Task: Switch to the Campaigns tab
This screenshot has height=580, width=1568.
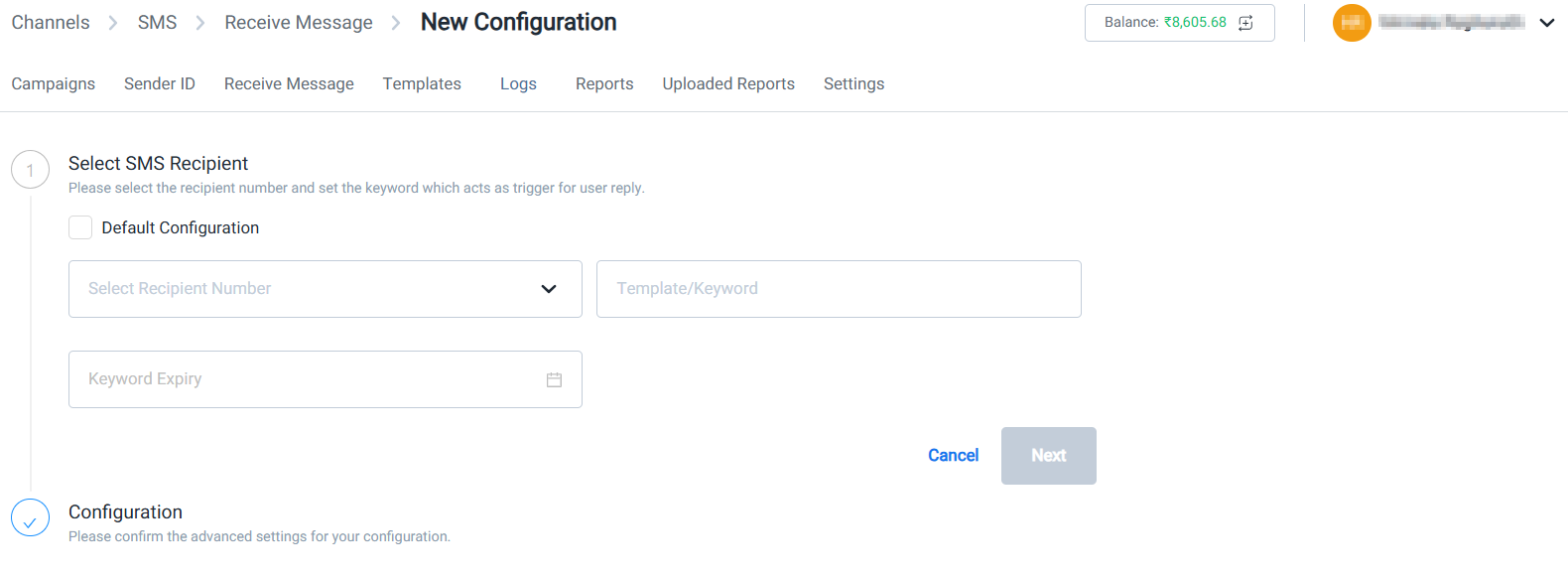Action: (54, 83)
